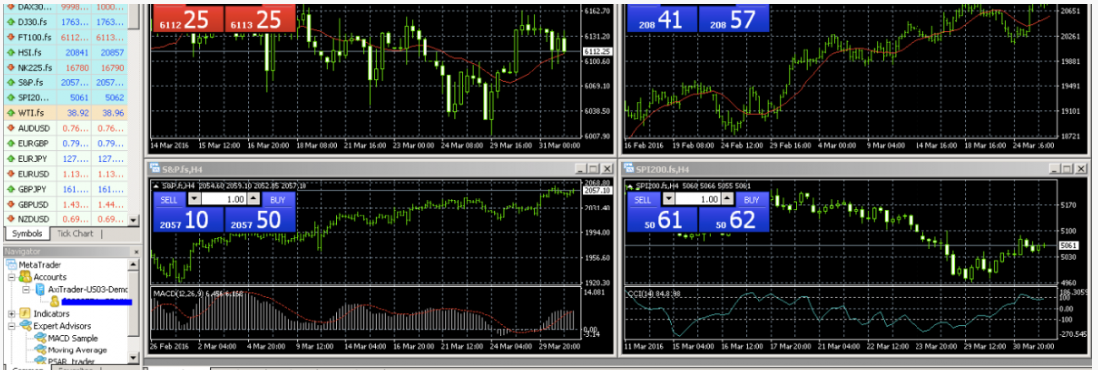Screen dimensions: 1098x370
Task: Click the red 6113 25 buy price tile
Action: [x=260, y=19]
